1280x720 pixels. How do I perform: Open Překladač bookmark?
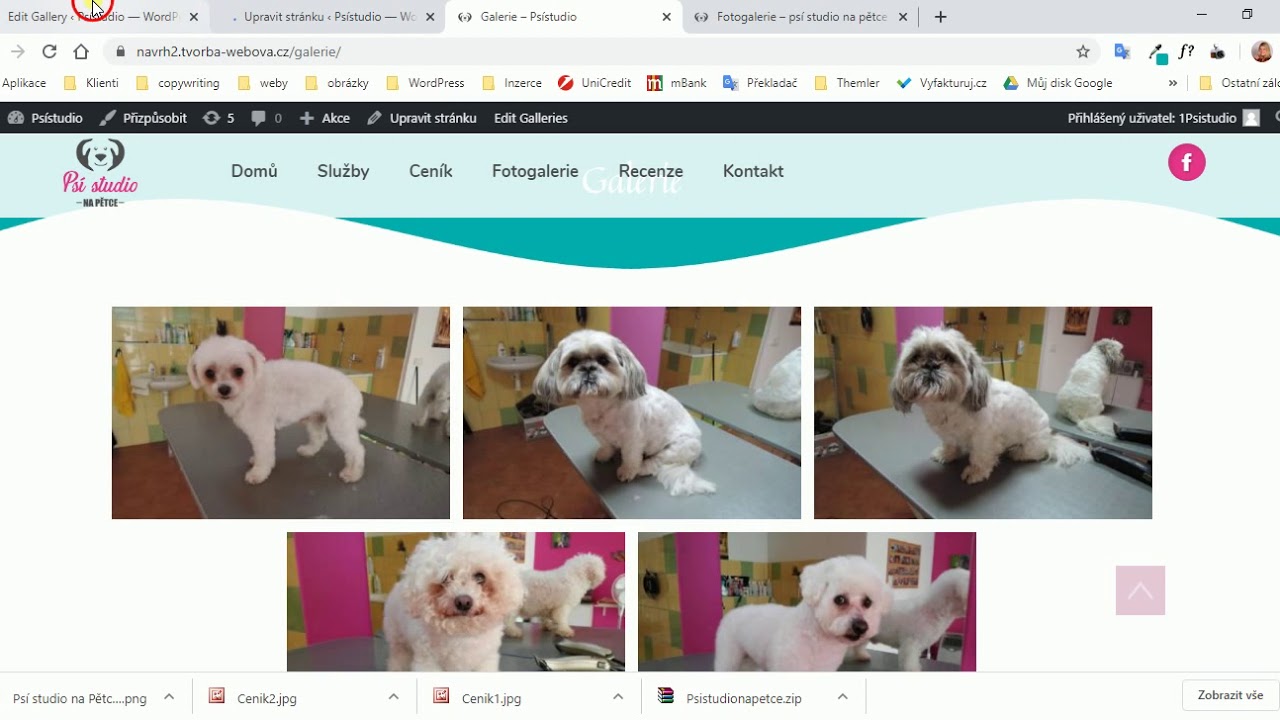(x=760, y=83)
